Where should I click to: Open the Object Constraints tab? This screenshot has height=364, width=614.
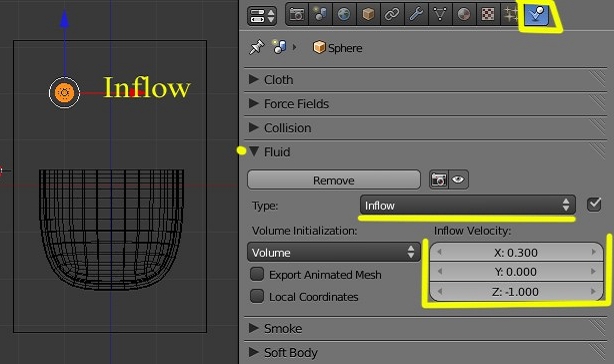click(392, 15)
